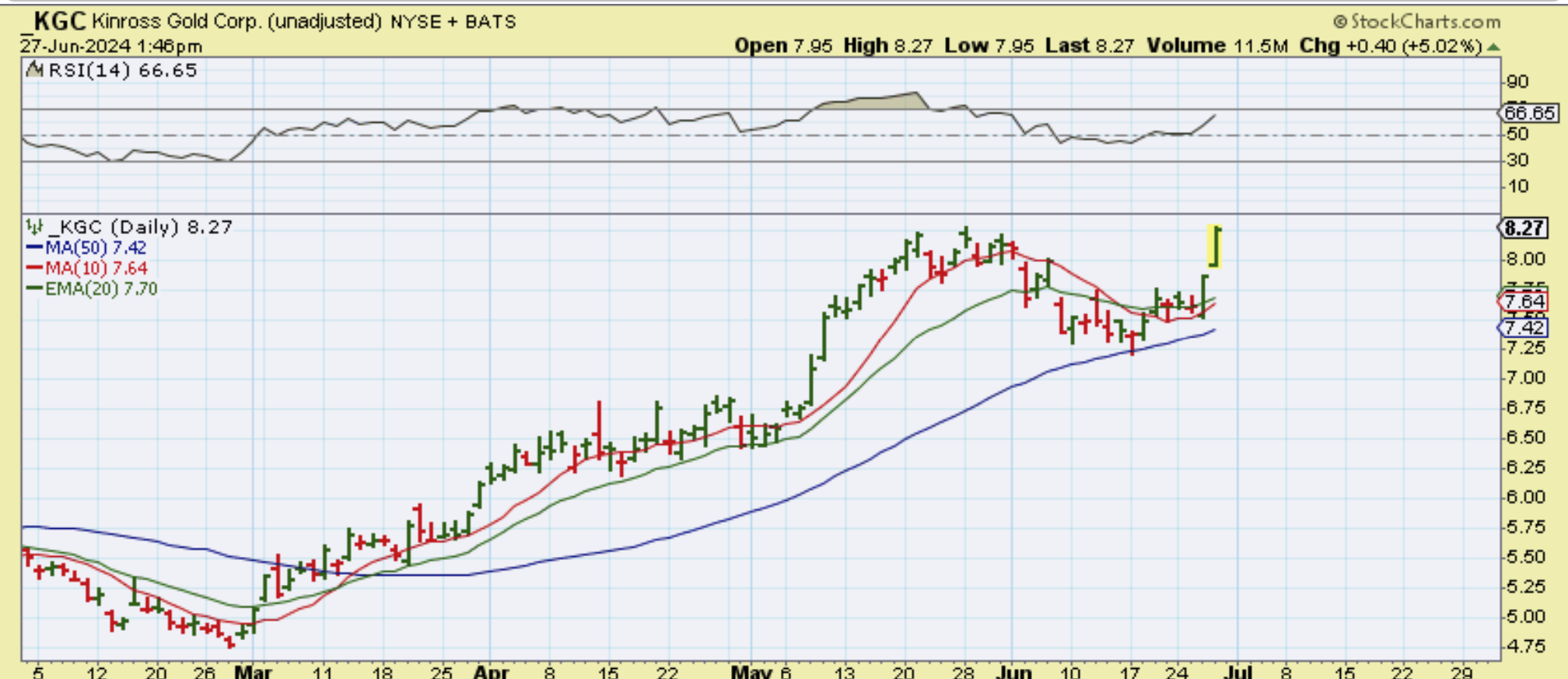
Task: Click the 24 date label on the time axis
Action: [x=1177, y=672]
